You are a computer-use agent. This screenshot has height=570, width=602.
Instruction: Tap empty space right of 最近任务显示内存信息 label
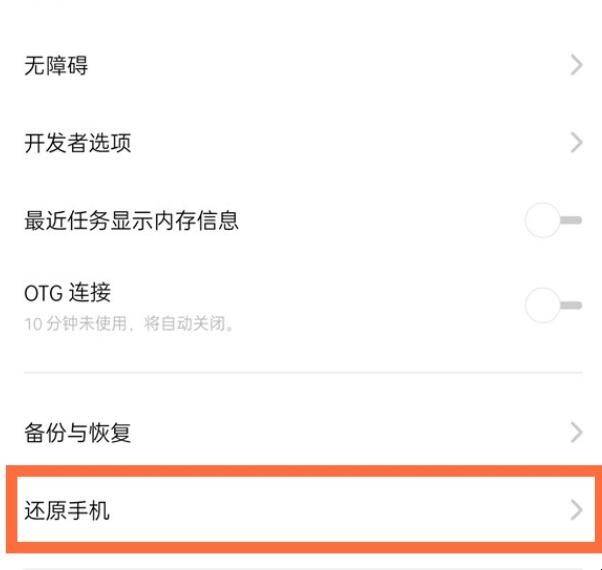(380, 220)
